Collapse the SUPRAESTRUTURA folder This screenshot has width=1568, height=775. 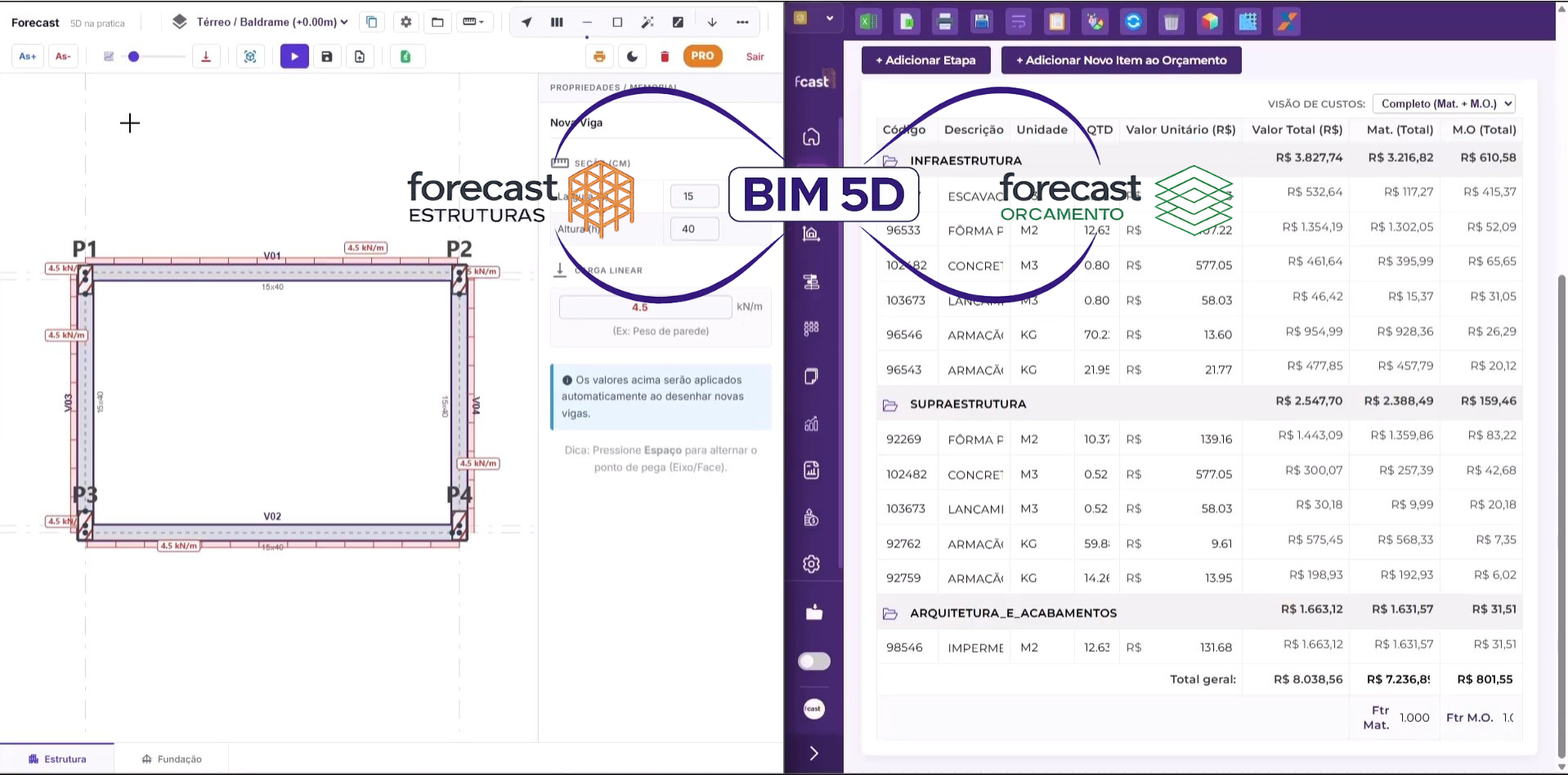[890, 404]
